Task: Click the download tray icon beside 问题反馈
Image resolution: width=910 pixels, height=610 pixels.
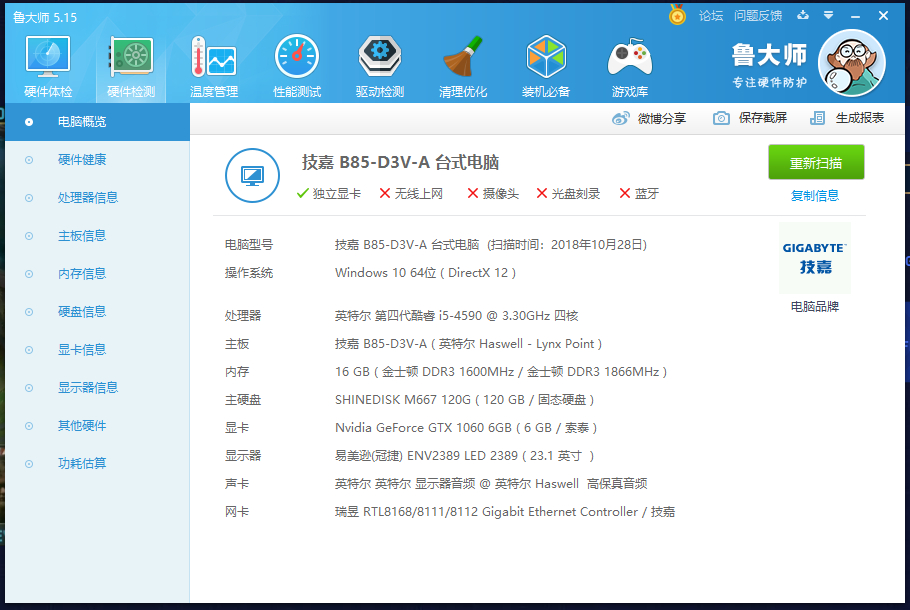Action: 803,16
